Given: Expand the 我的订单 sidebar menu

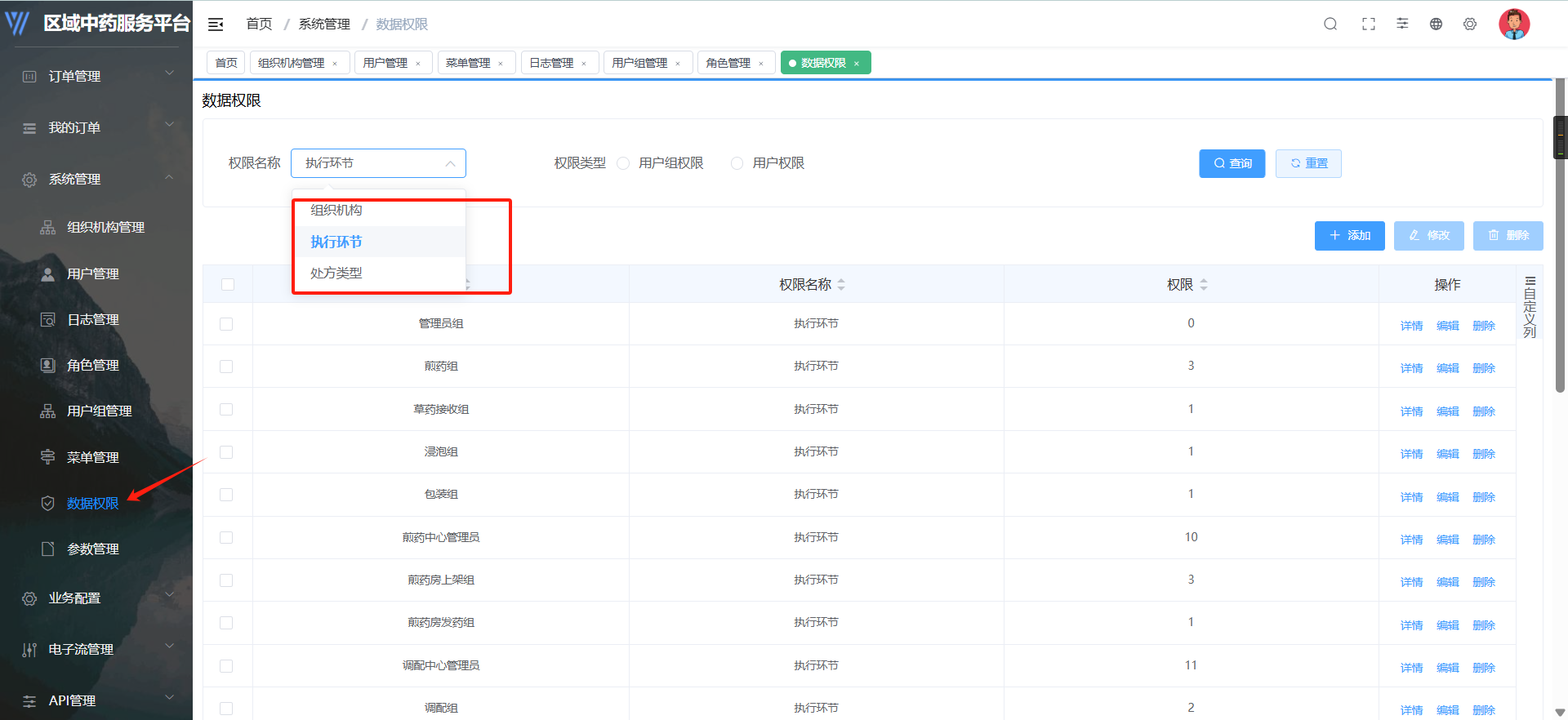Looking at the screenshot, I should coord(170,125).
